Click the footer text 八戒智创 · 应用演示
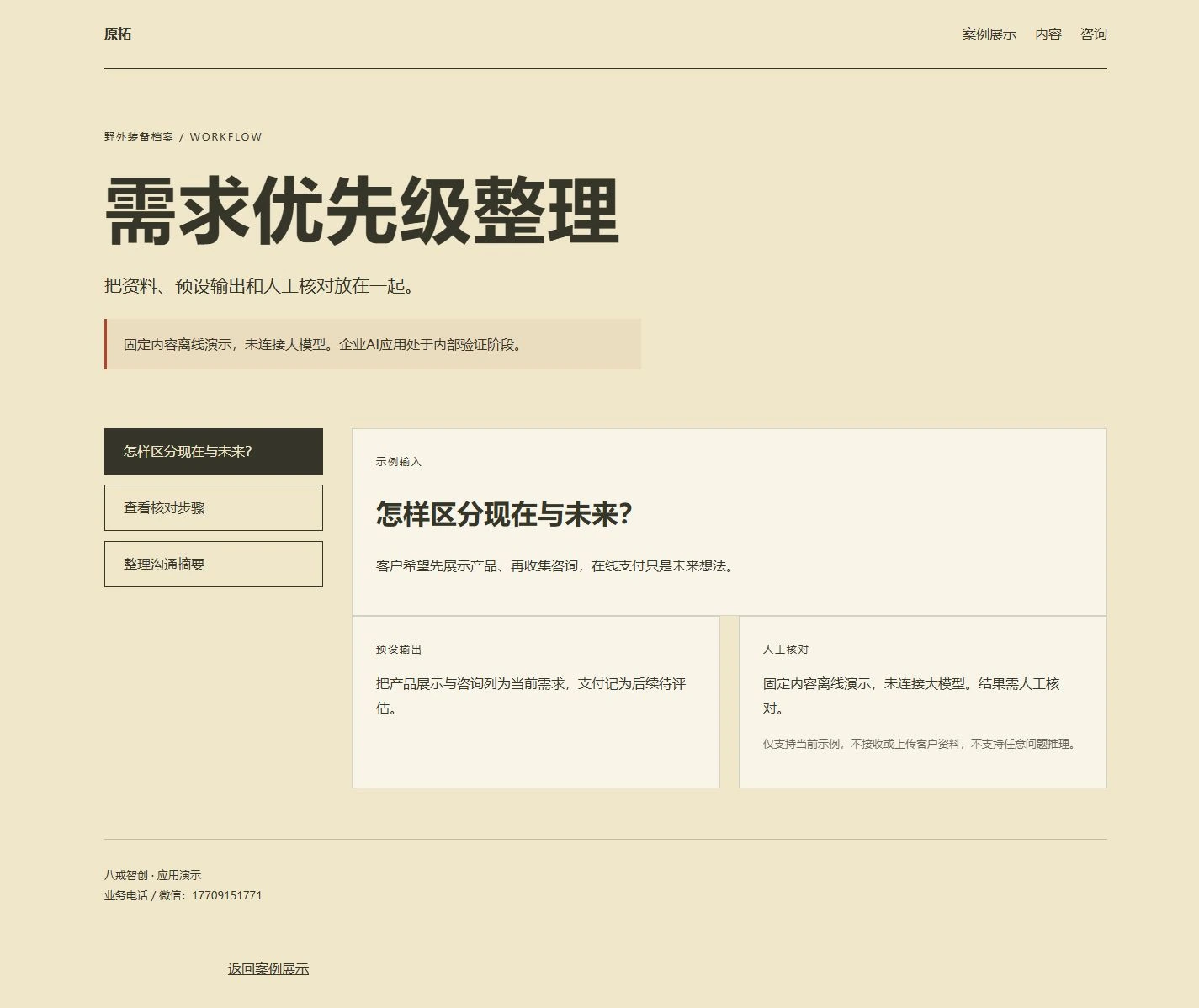This screenshot has height=1008, width=1199. pyautogui.click(x=153, y=875)
